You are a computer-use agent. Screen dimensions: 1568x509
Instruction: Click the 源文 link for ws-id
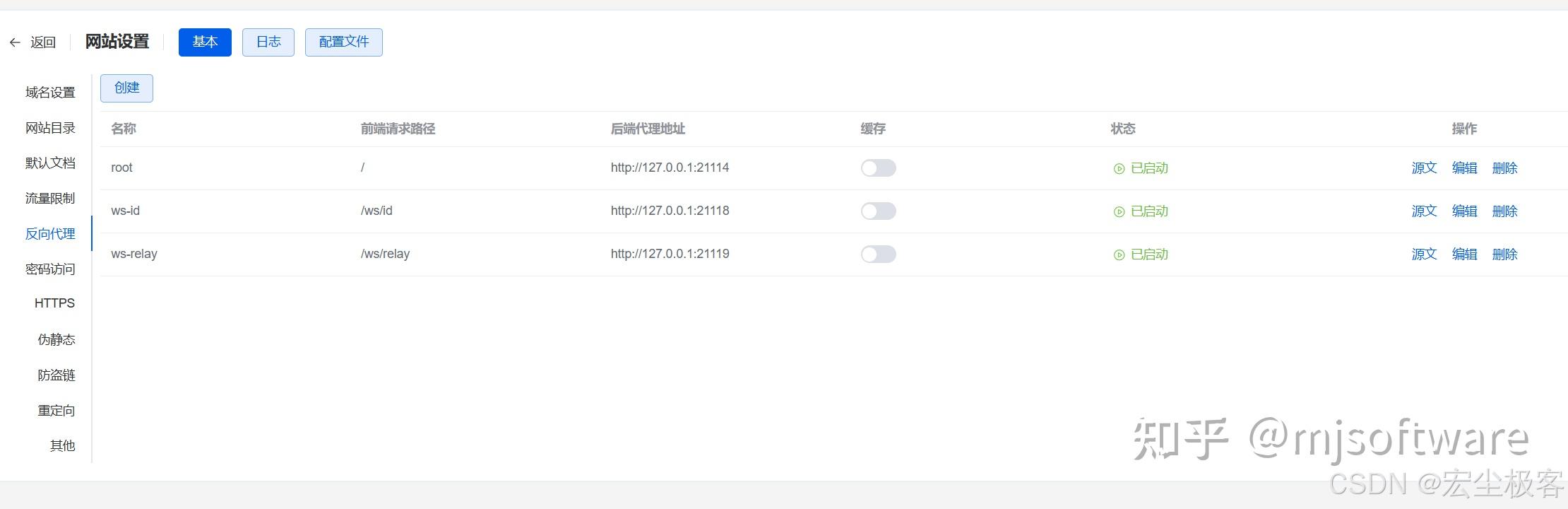pos(1423,211)
